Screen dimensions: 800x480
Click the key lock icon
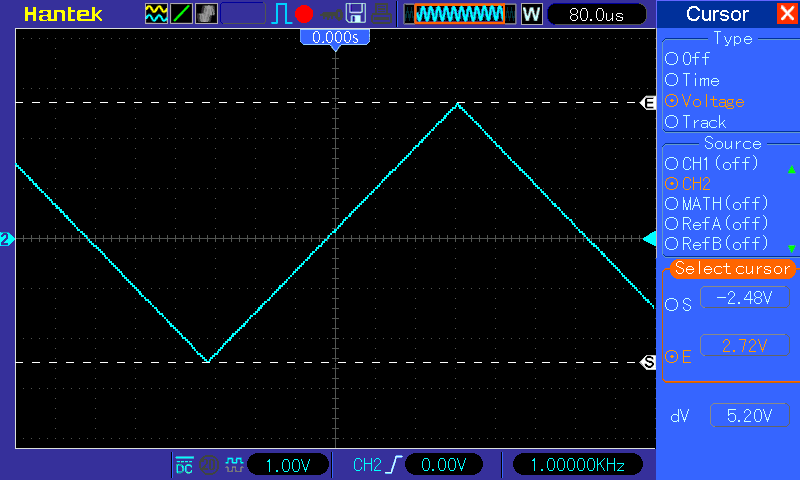332,15
